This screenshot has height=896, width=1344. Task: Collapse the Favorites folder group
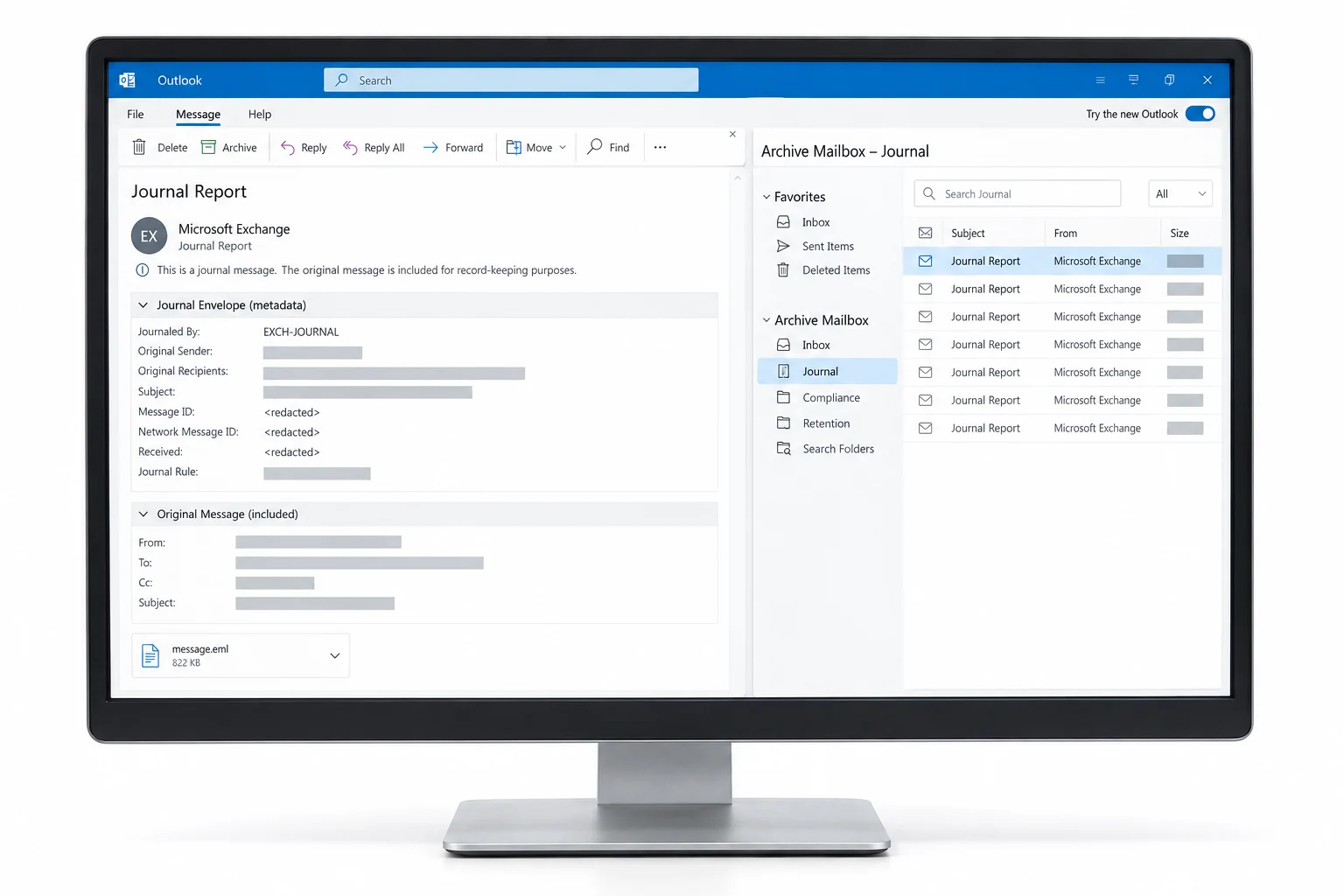(766, 197)
